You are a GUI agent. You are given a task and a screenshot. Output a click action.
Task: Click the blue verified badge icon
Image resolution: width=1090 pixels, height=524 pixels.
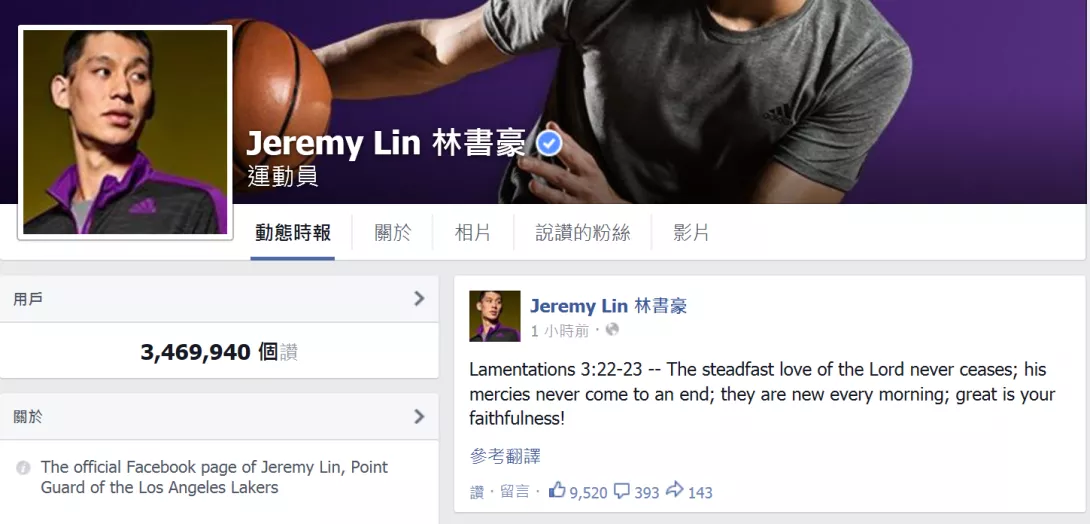pos(550,144)
